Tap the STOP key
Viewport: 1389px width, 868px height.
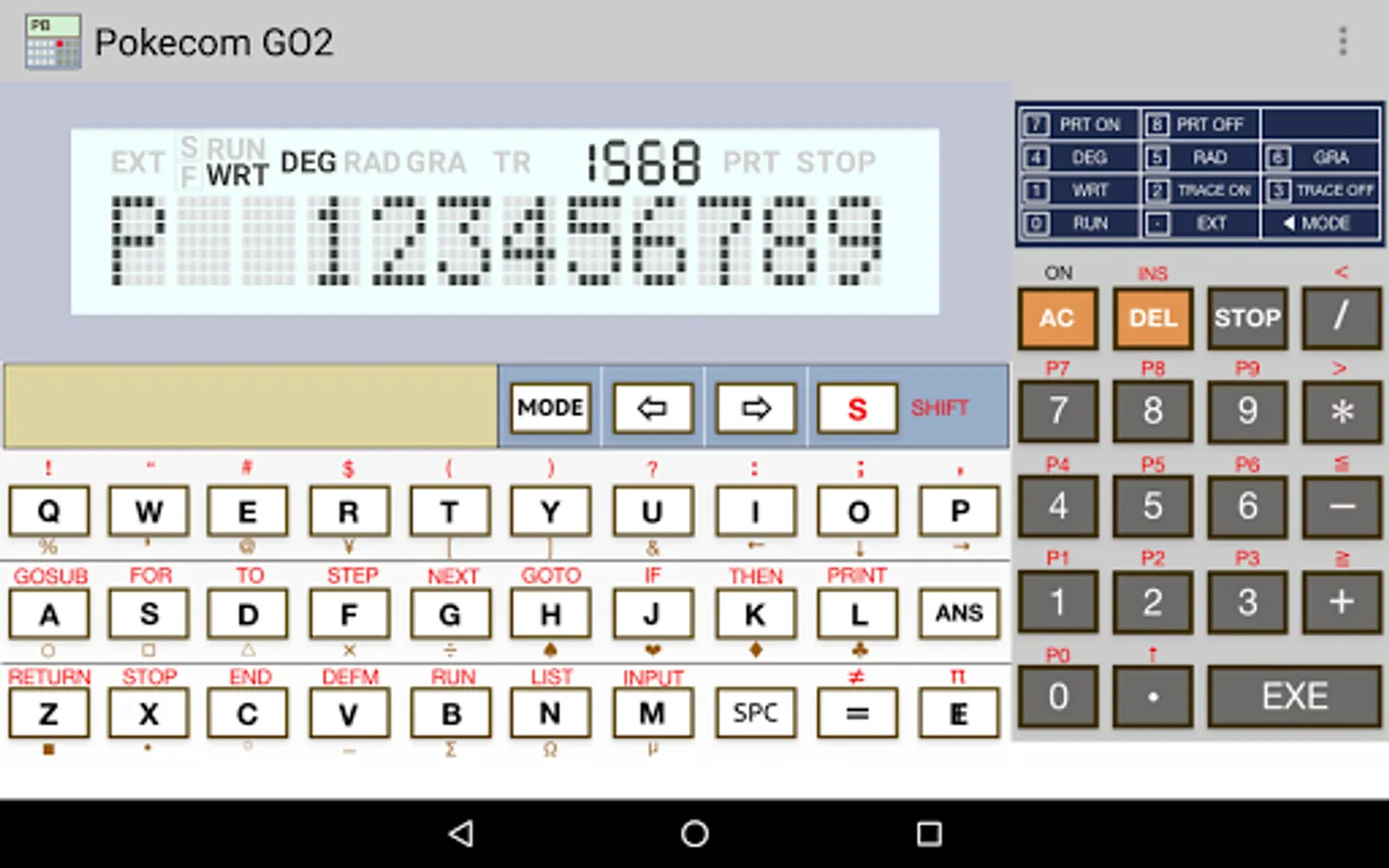click(1247, 318)
